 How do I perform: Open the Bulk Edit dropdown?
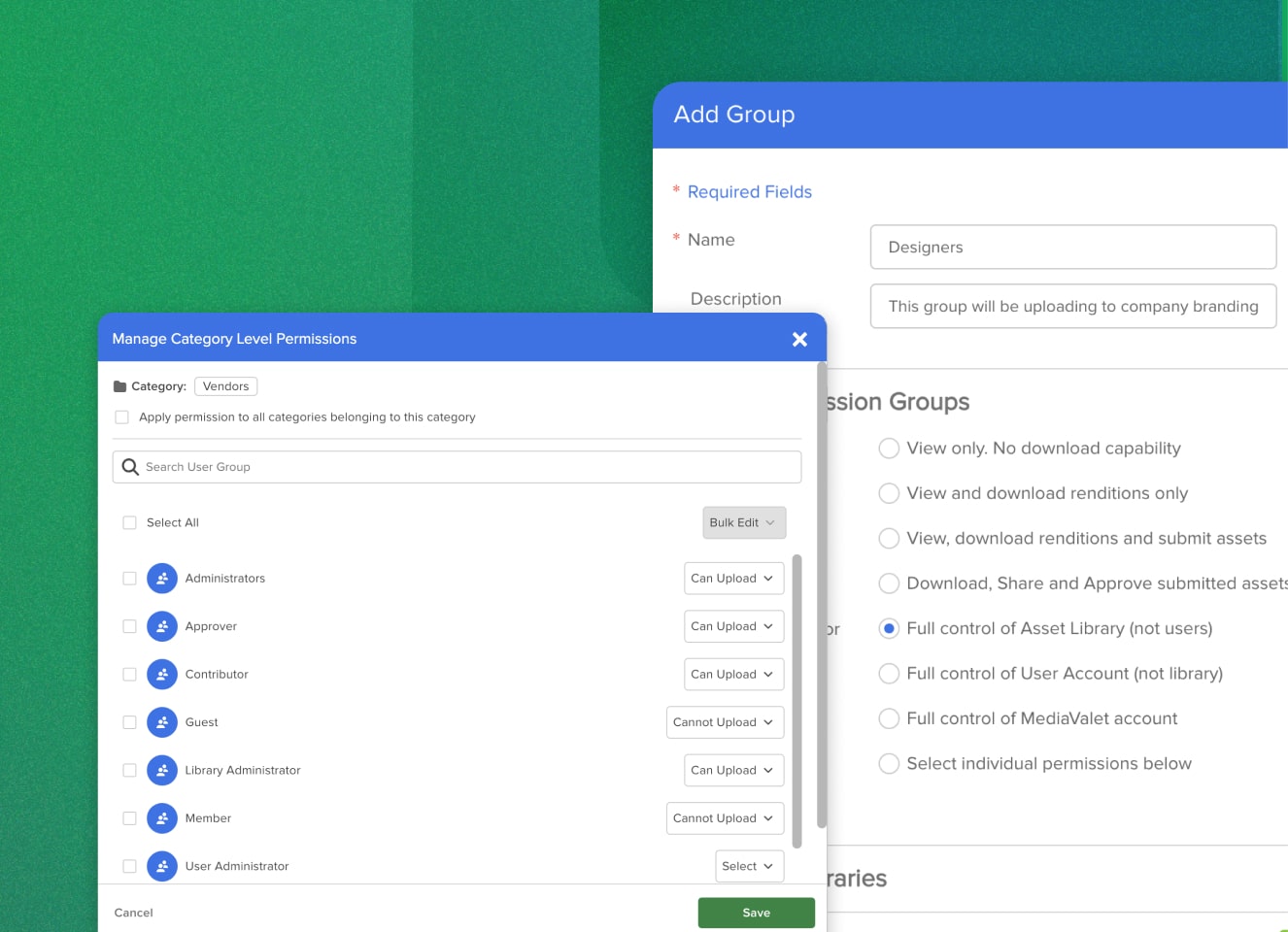click(744, 522)
